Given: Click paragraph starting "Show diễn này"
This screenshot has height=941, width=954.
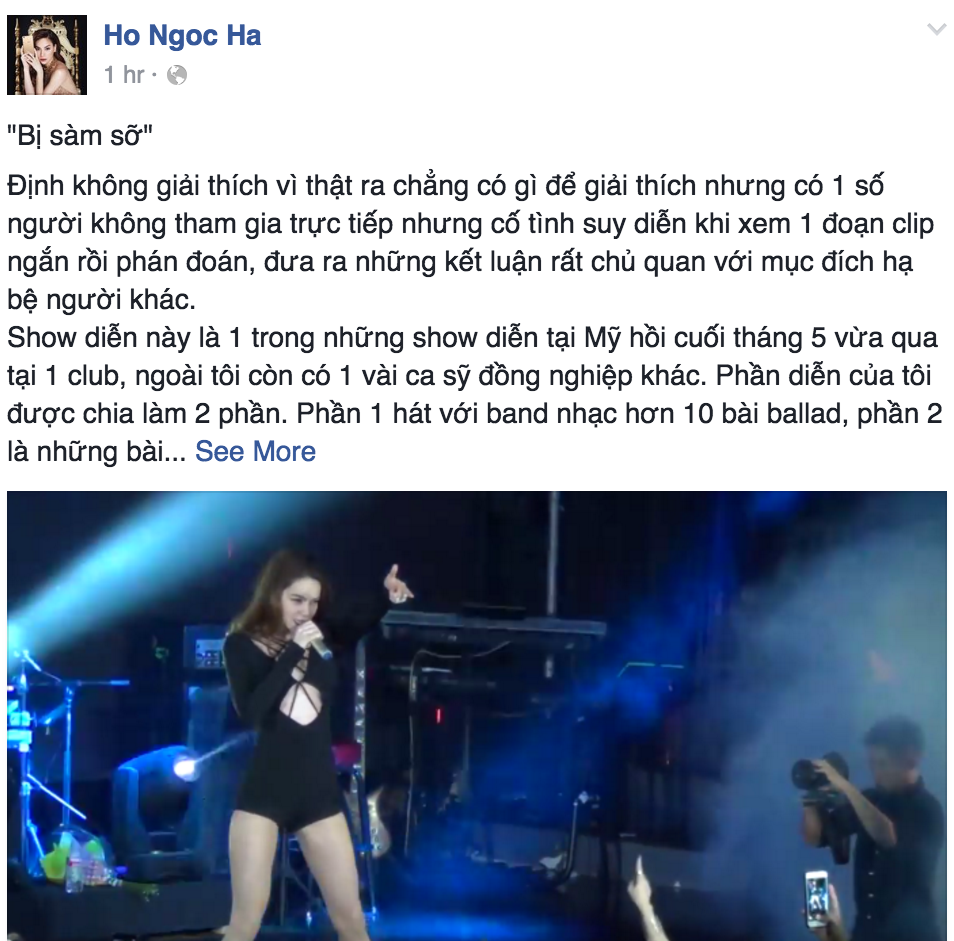Looking at the screenshot, I should click(475, 395).
